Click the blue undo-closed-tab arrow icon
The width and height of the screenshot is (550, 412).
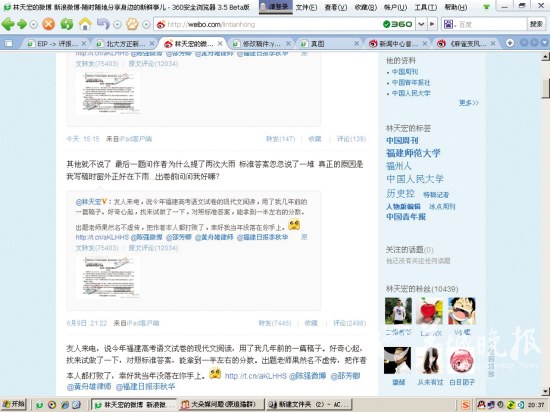coord(103,24)
